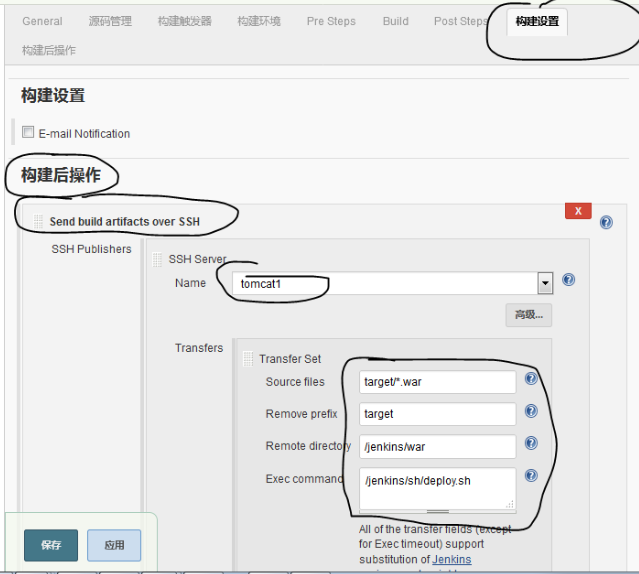The height and width of the screenshot is (574, 639).
Task: Click the 'E-mail Notification' label
Action: [84, 134]
